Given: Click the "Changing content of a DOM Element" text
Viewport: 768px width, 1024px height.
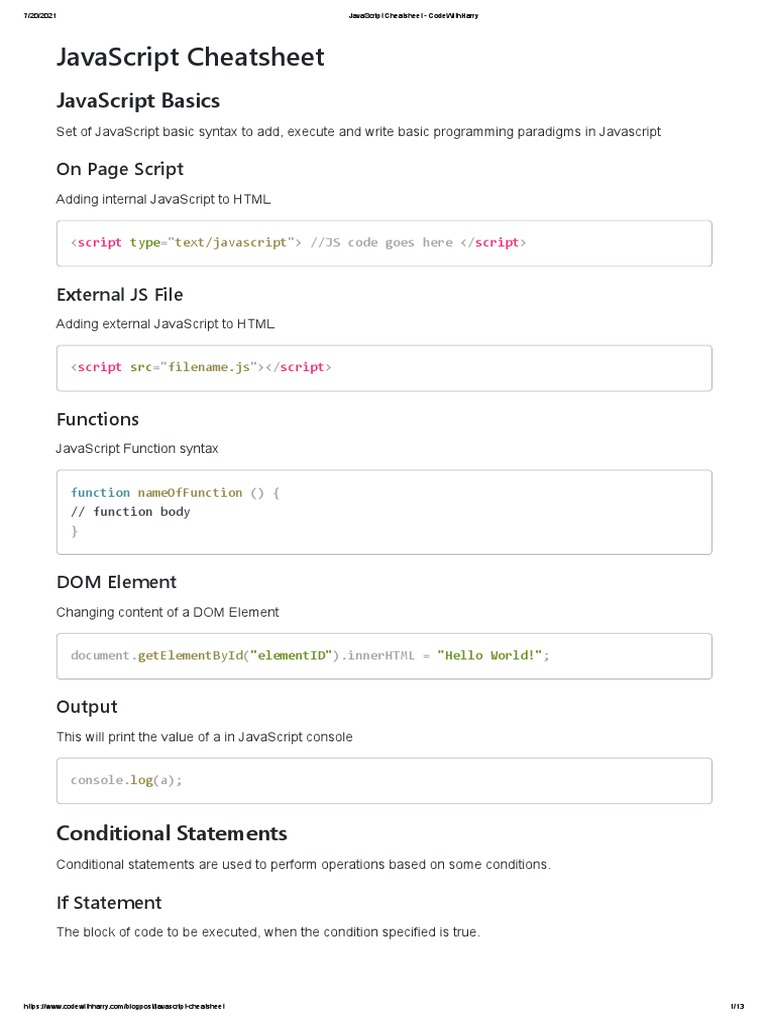Looking at the screenshot, I should pyautogui.click(x=168, y=612).
